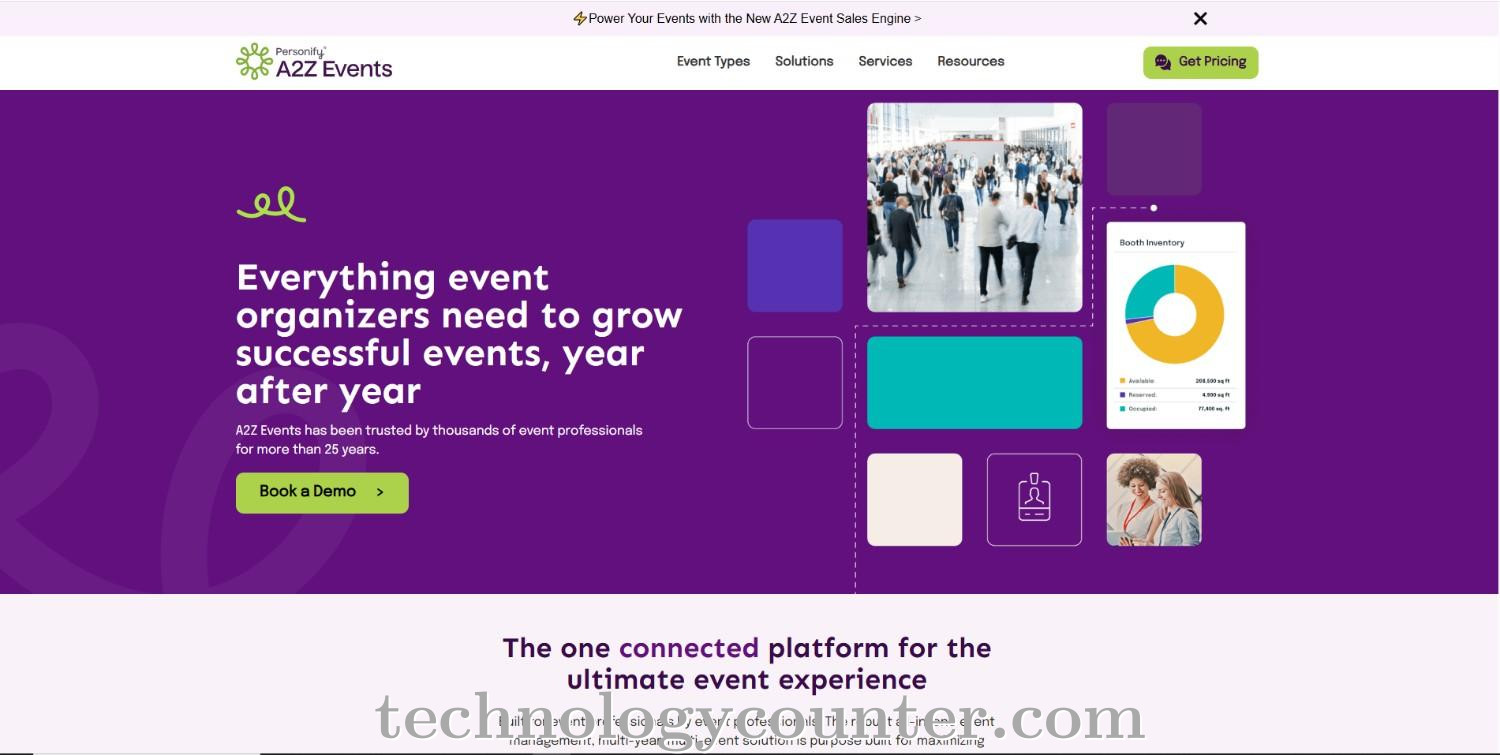The width and height of the screenshot is (1500, 755).
Task: Open the Event Types menu
Action: (713, 61)
